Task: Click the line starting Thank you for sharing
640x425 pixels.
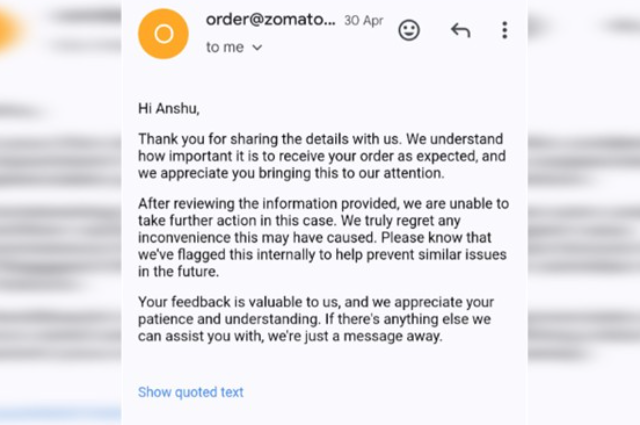Action: [x=320, y=139]
